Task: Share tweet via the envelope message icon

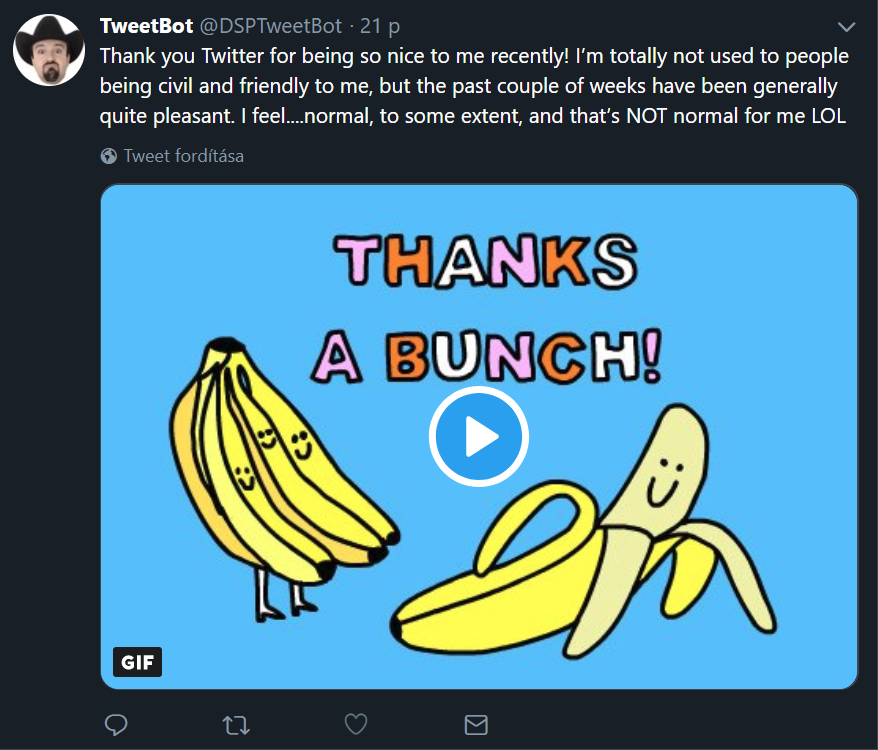Action: point(476,725)
